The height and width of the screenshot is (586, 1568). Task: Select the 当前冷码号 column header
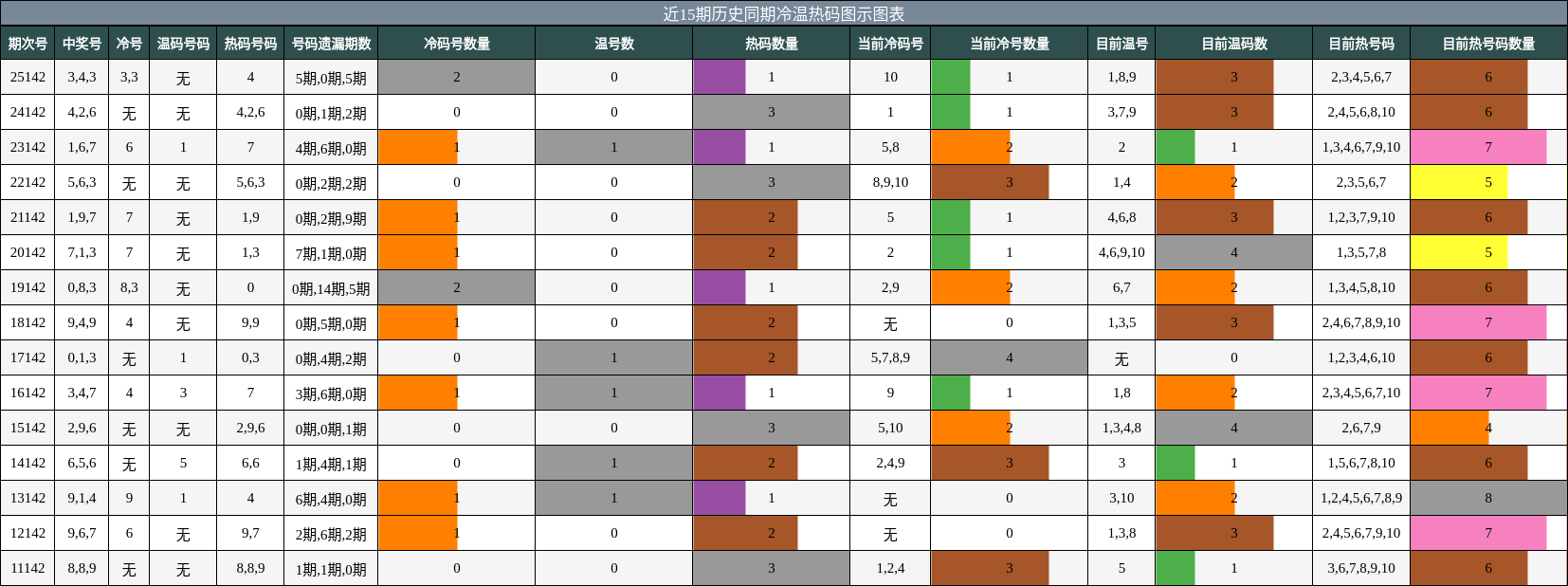(x=890, y=44)
